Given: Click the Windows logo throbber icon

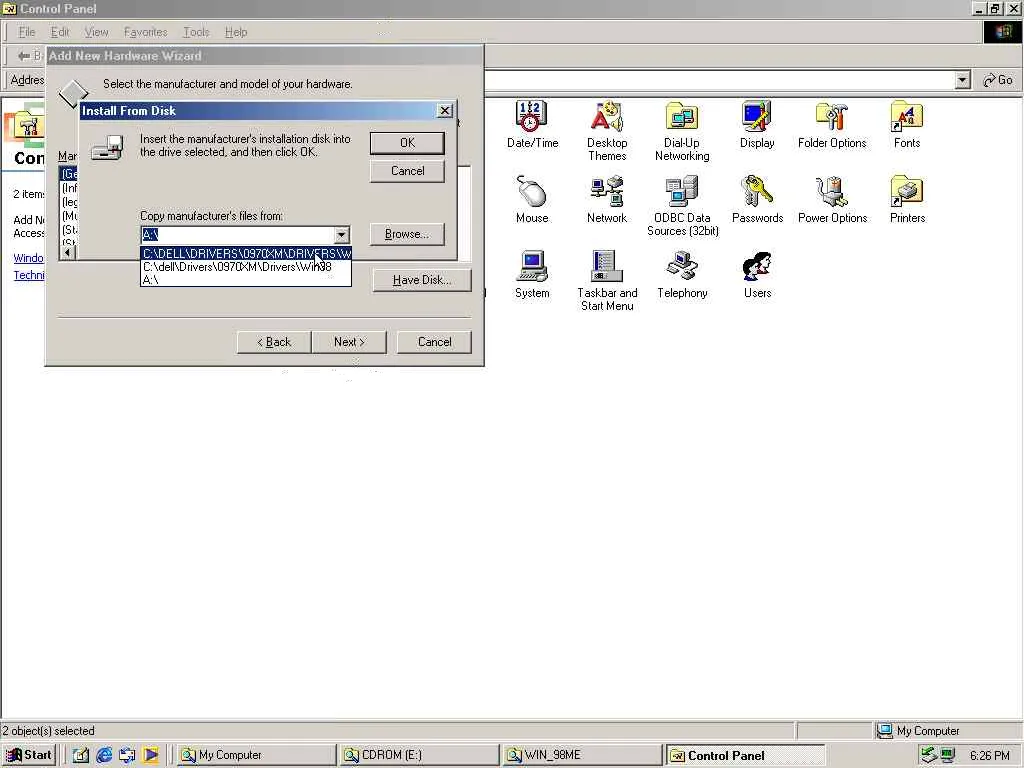Looking at the screenshot, I should pyautogui.click(x=1002, y=32).
